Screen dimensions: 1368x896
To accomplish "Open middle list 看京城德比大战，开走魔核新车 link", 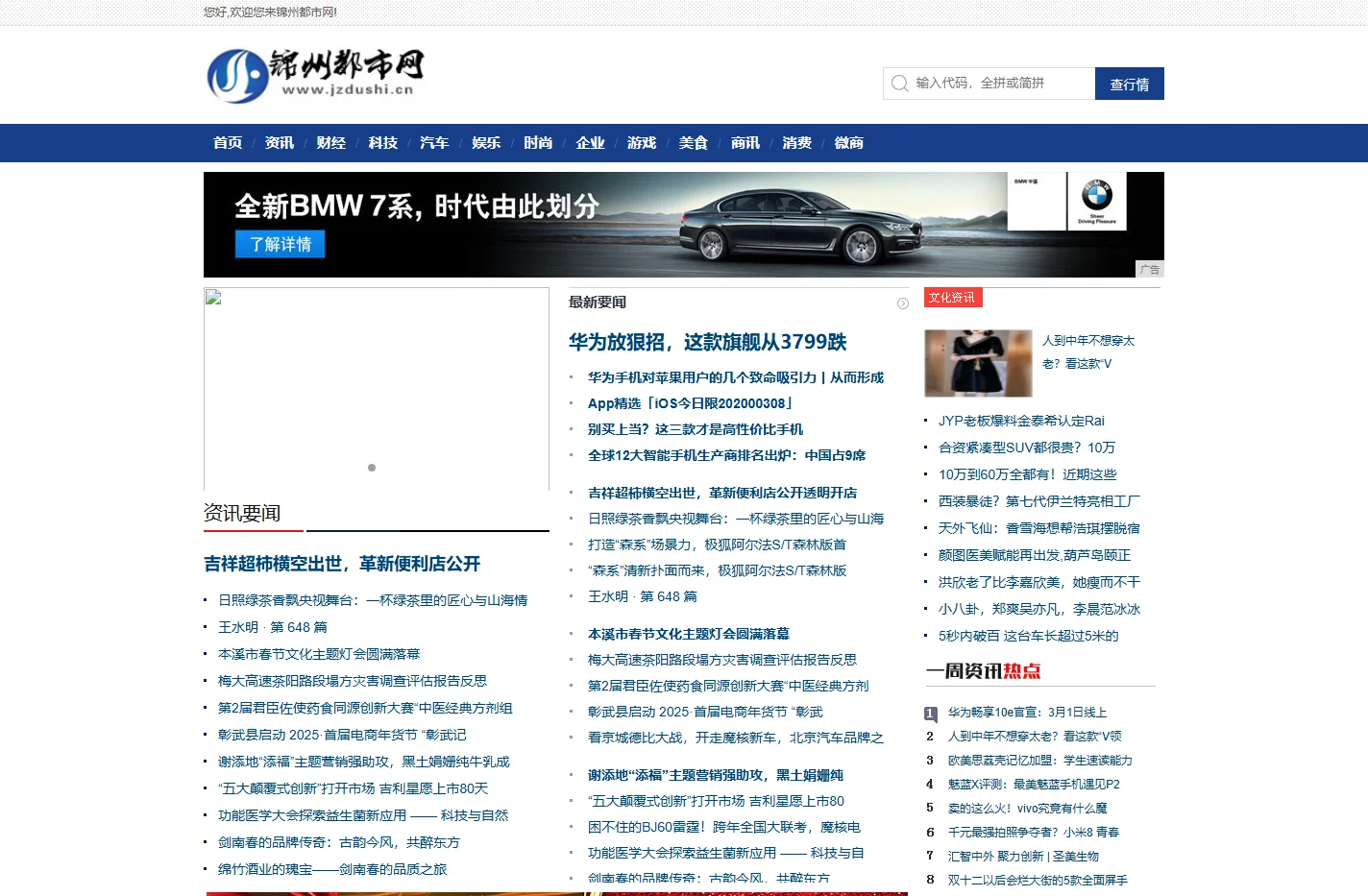I will click(x=736, y=739).
